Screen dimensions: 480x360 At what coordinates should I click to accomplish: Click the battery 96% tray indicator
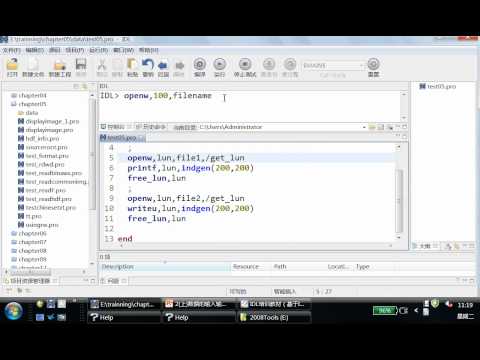point(385,311)
